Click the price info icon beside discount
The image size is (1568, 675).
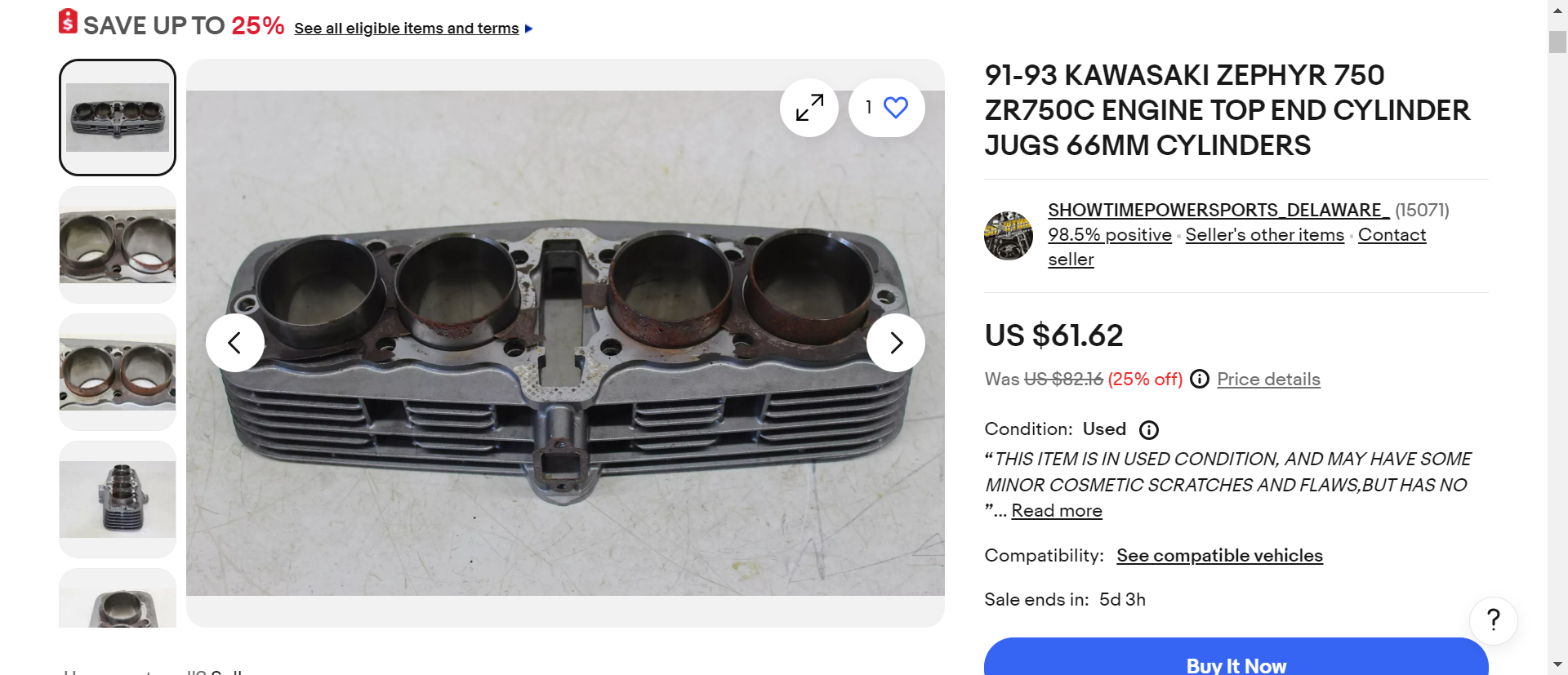[1199, 379]
